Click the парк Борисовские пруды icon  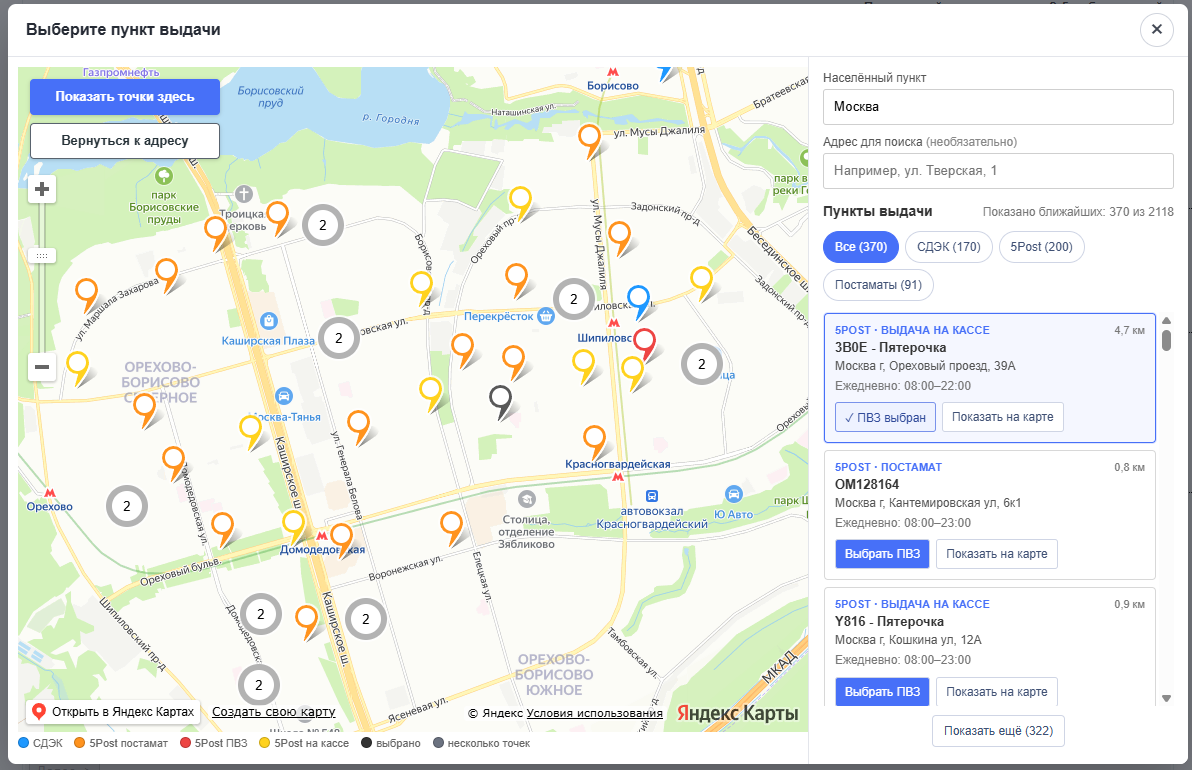(x=163, y=176)
